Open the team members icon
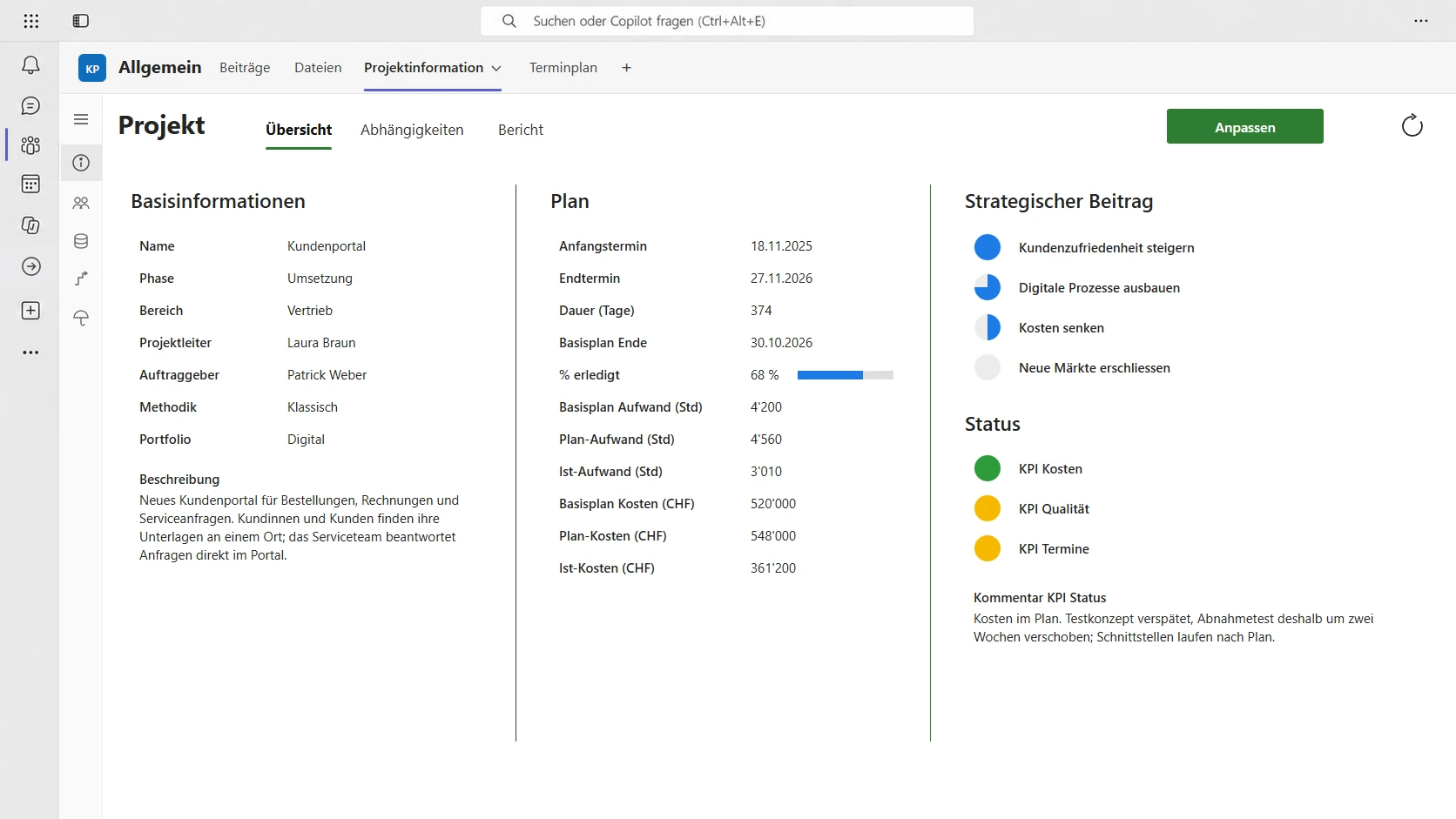The width and height of the screenshot is (1456, 819). click(81, 203)
